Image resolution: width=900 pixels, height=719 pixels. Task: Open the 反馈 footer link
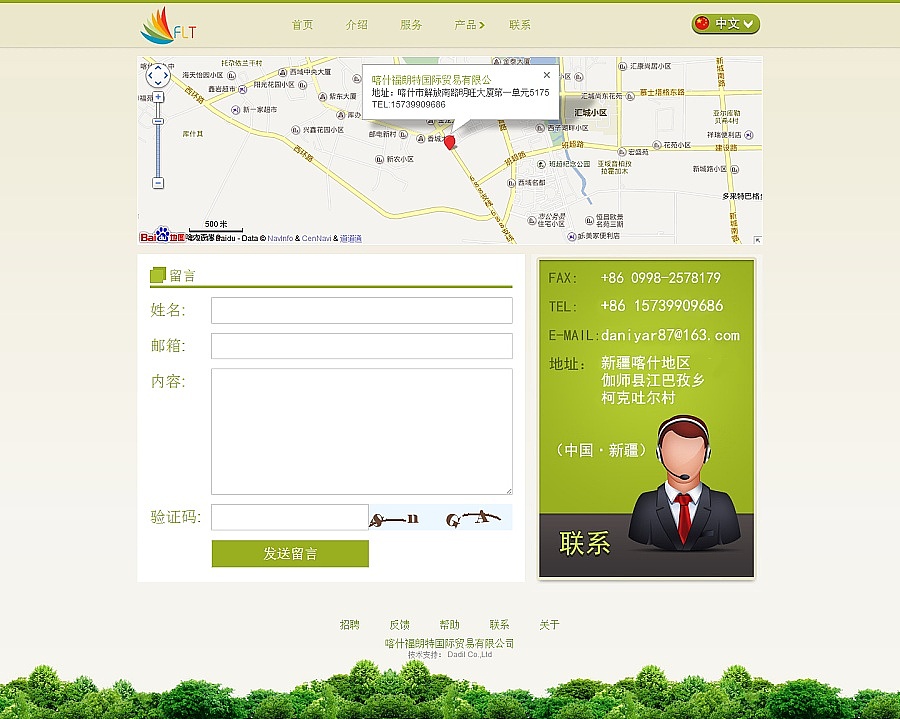pyautogui.click(x=399, y=624)
